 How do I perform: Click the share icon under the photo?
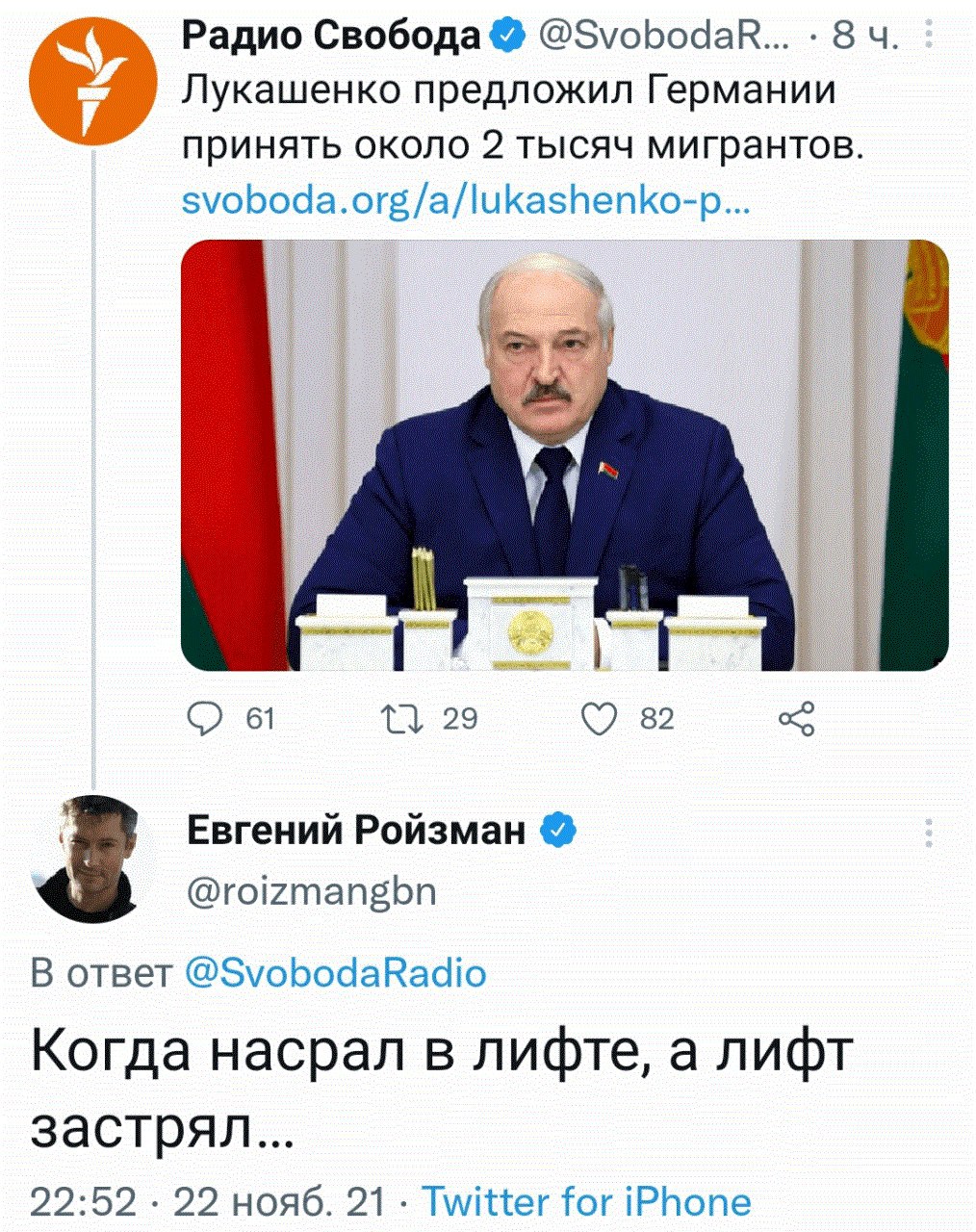pyautogui.click(x=796, y=719)
